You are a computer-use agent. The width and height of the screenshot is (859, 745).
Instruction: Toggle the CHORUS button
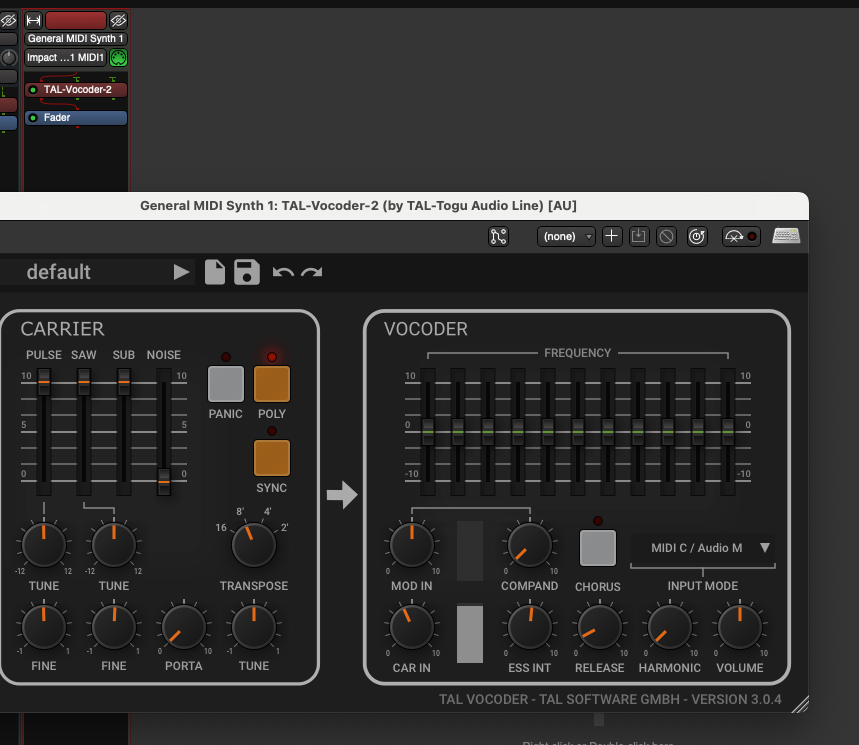click(x=598, y=548)
